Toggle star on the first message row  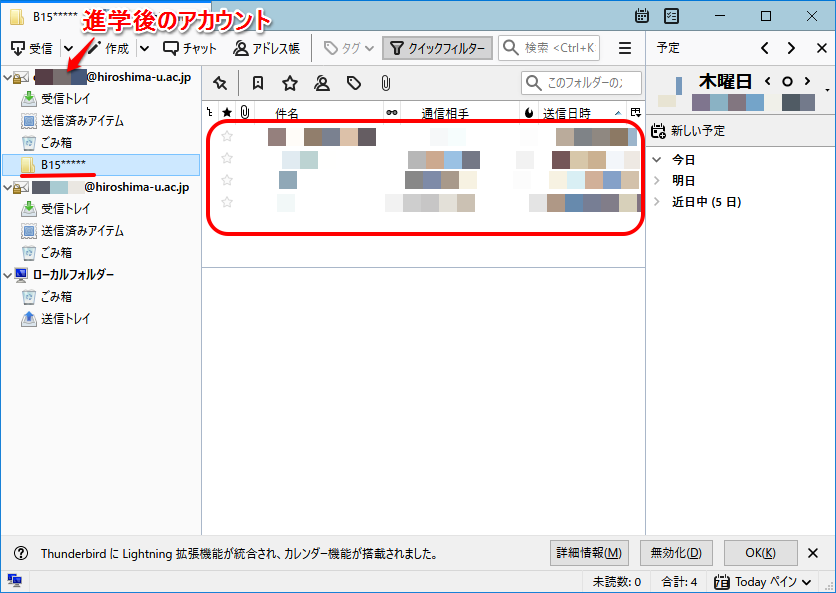coord(227,137)
